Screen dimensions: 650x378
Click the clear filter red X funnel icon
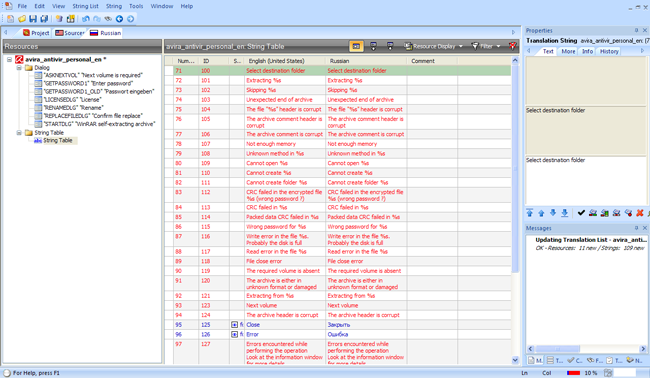coord(513,46)
